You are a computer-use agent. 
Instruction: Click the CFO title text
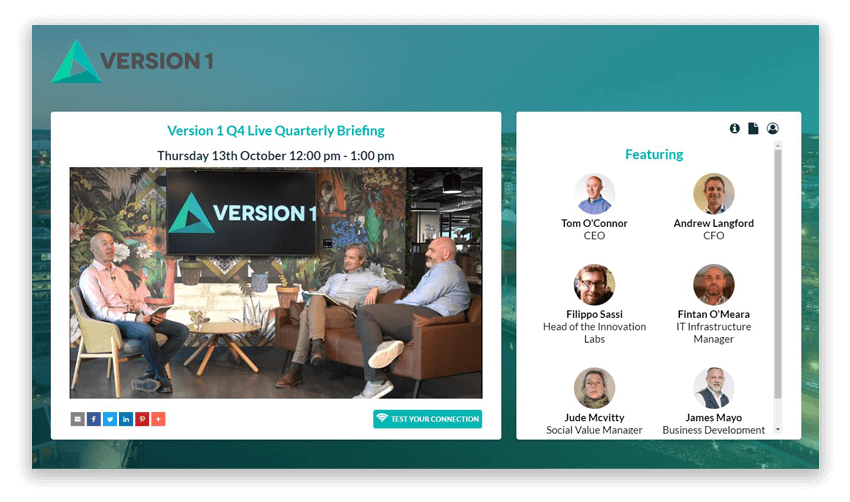[x=713, y=236]
